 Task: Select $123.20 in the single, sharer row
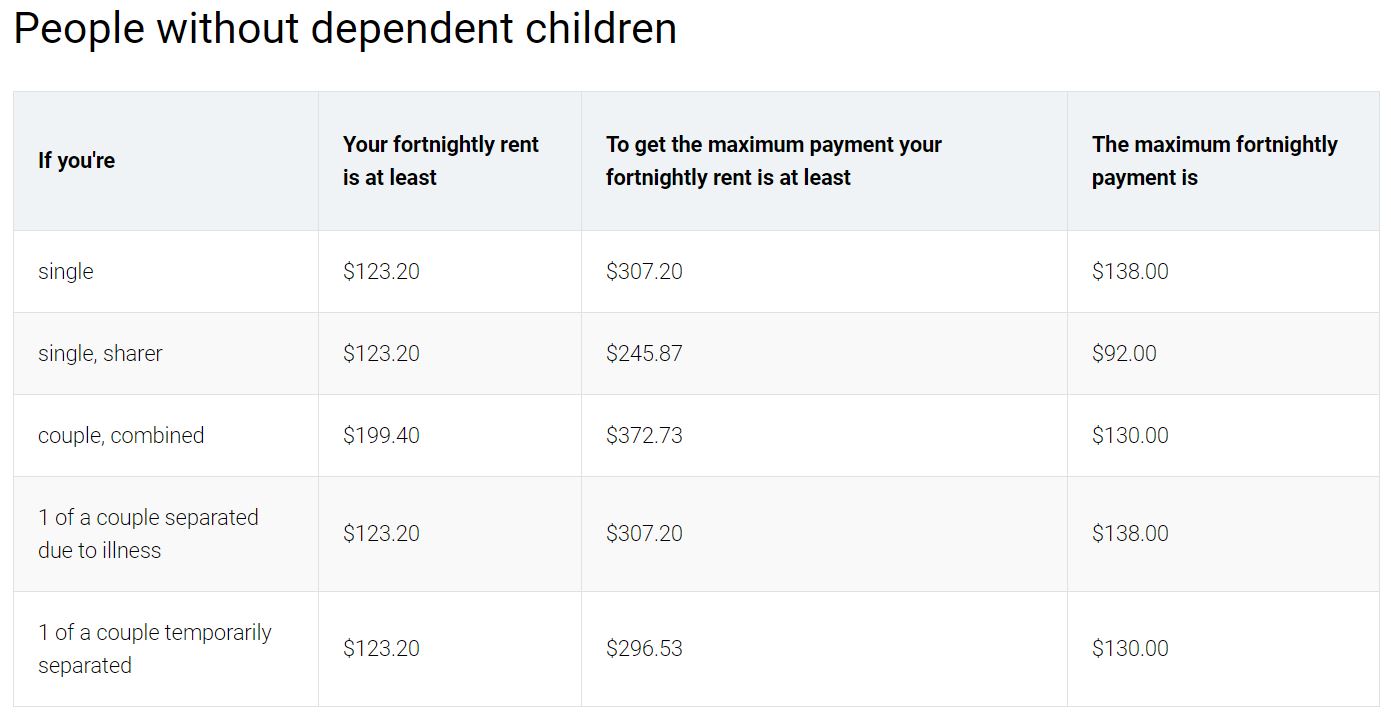tap(381, 353)
